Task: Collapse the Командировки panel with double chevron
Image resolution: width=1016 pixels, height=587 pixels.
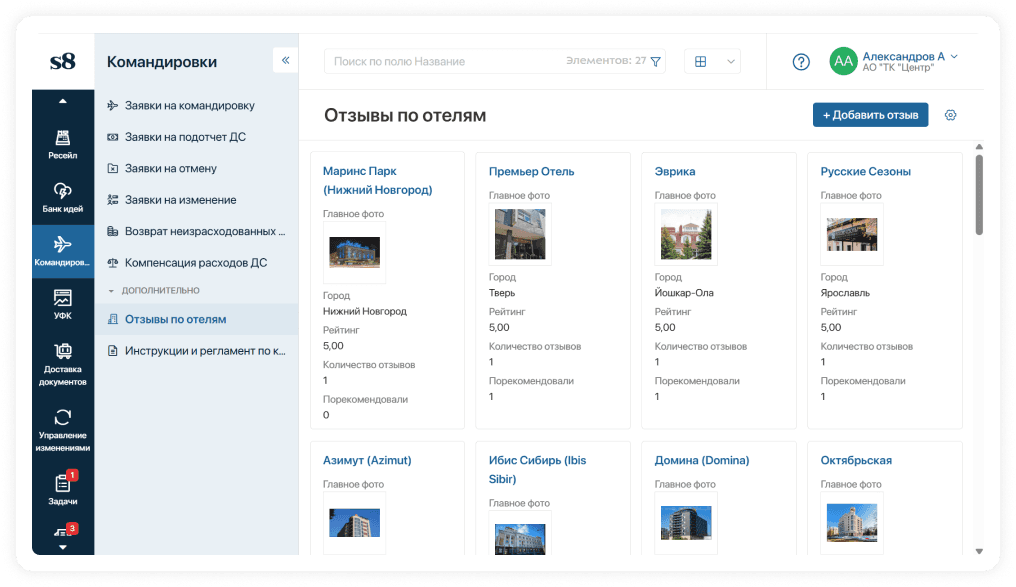Action: click(285, 60)
